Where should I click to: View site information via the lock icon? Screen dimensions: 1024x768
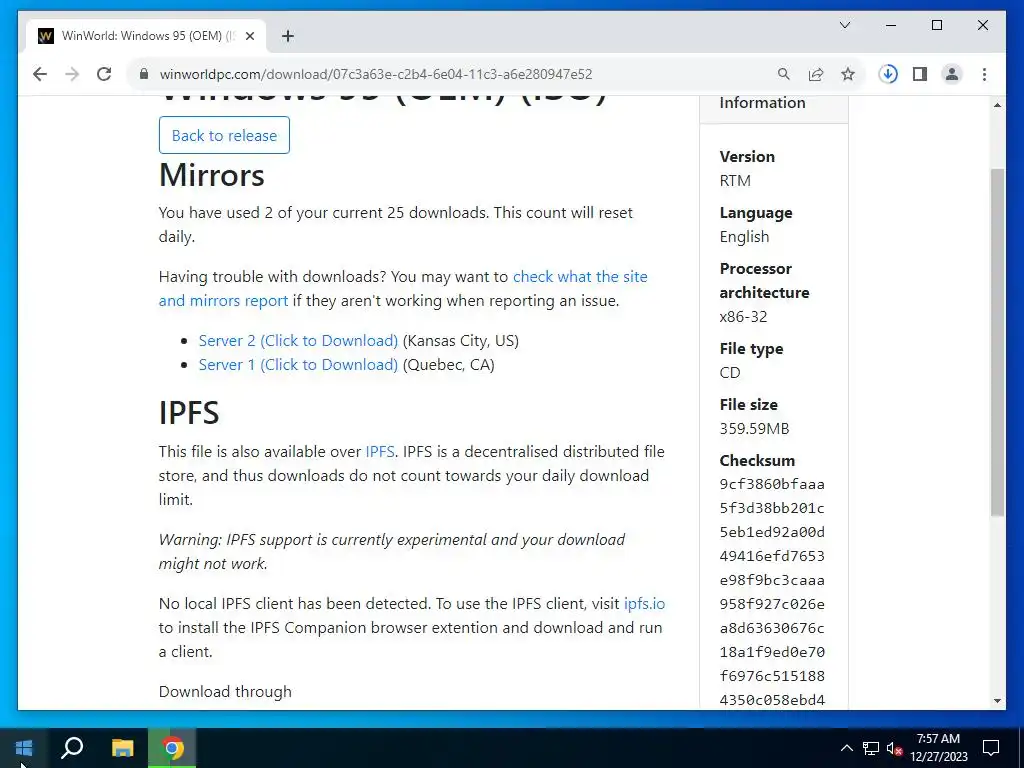(144, 74)
